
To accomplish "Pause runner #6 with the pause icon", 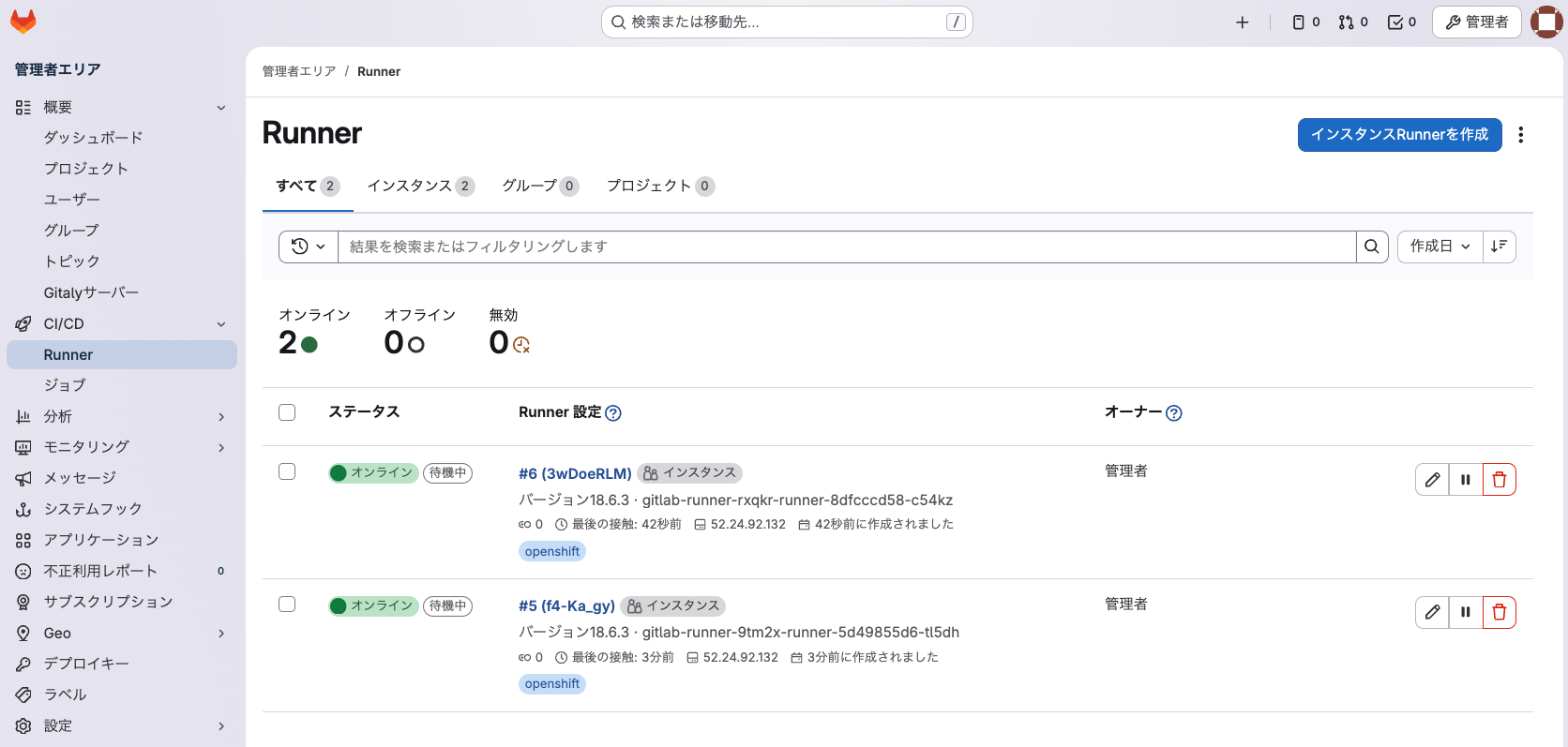I will point(1466,480).
